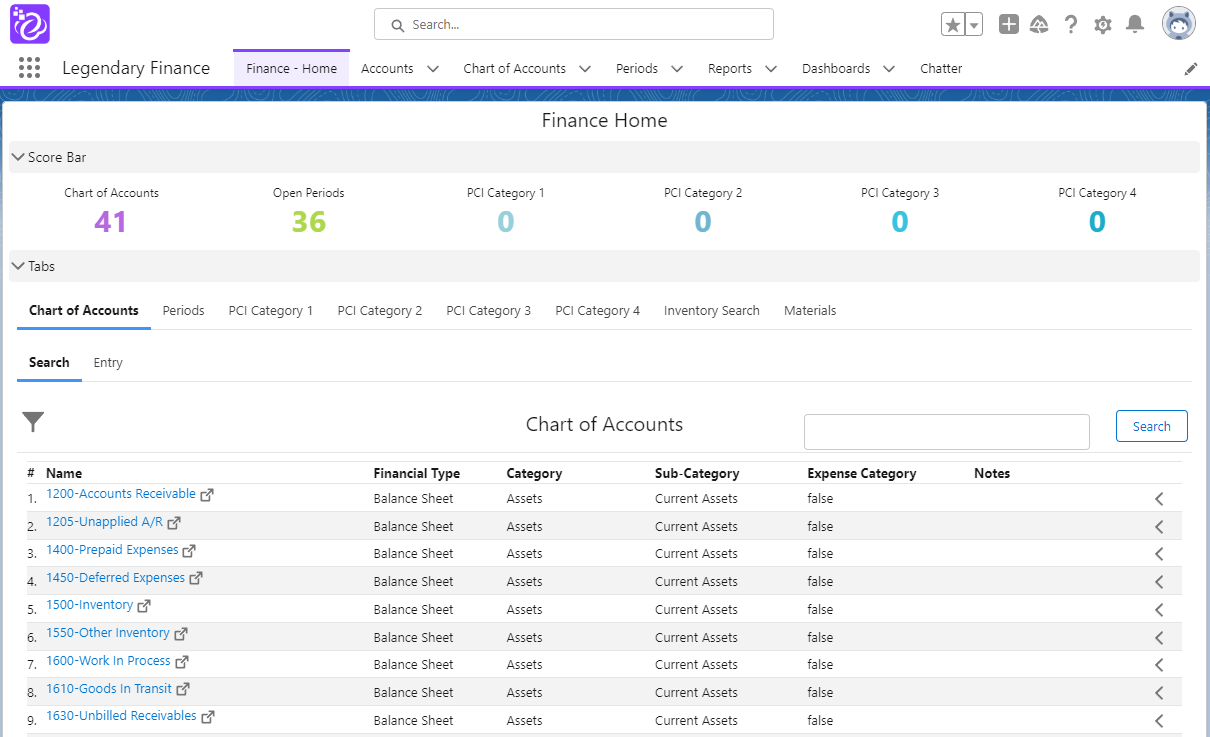This screenshot has height=737, width=1210.
Task: Click the edit navigation pencil icon
Action: pos(1190,69)
